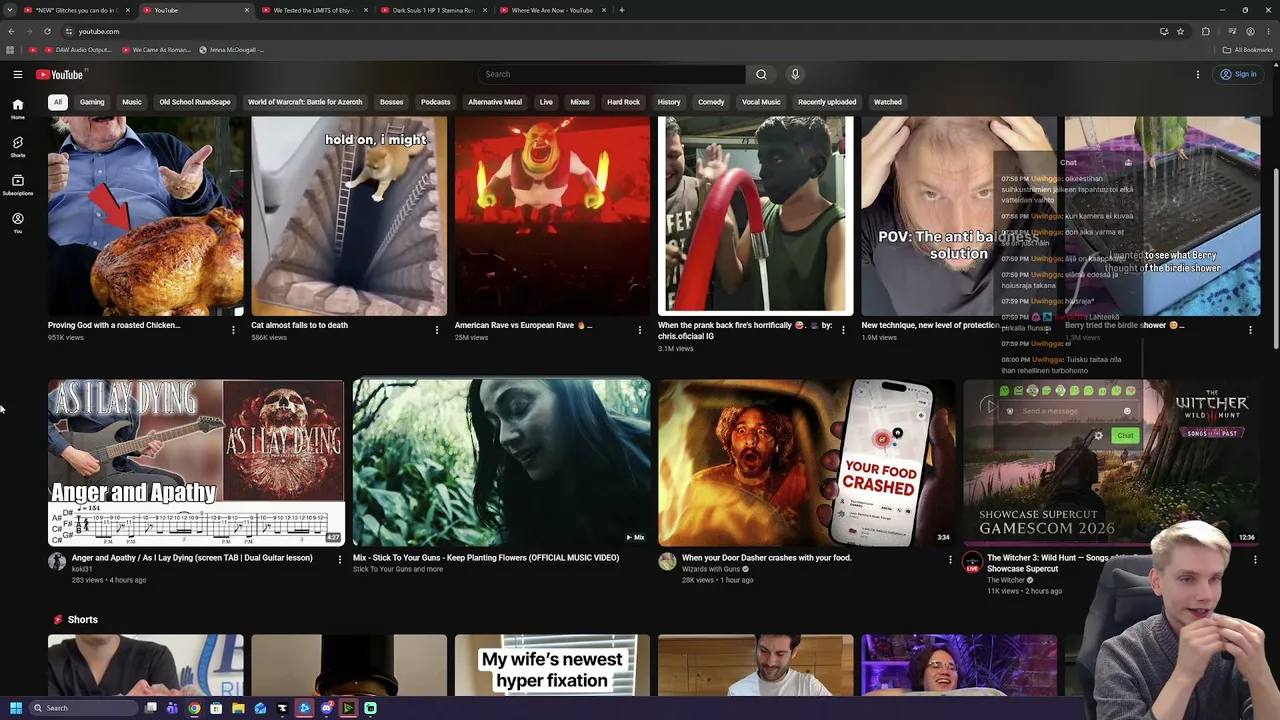1280x720 pixels.
Task: Open The Witcher live channel avatar
Action: 972,563
